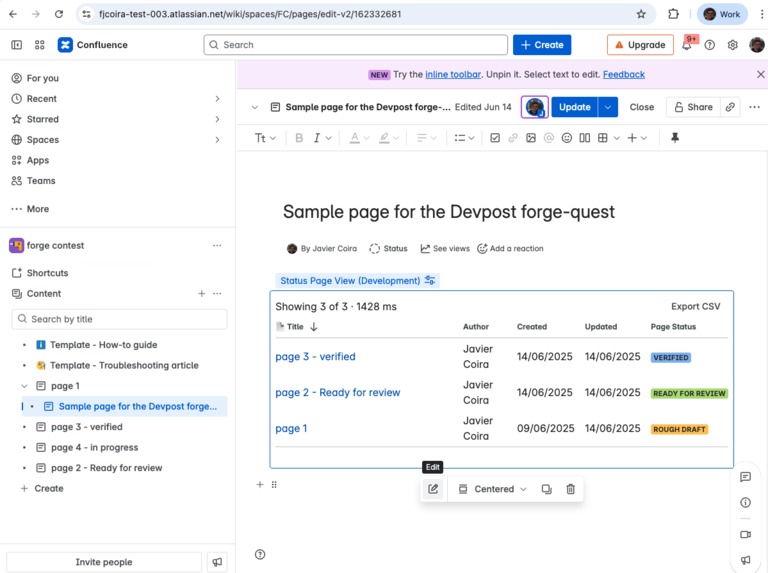This screenshot has width=768, height=573.
Task: Open the text color picker
Action: tap(359, 138)
